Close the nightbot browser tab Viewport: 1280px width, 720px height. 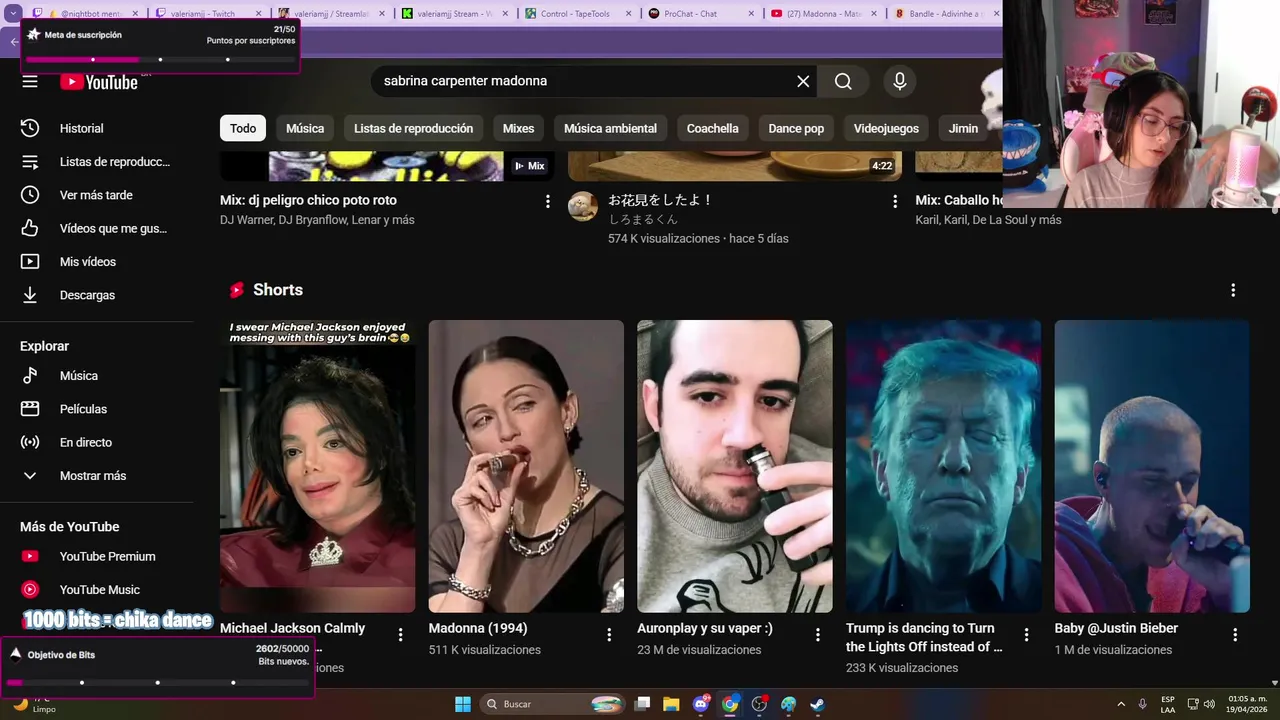pyautogui.click(x=135, y=14)
